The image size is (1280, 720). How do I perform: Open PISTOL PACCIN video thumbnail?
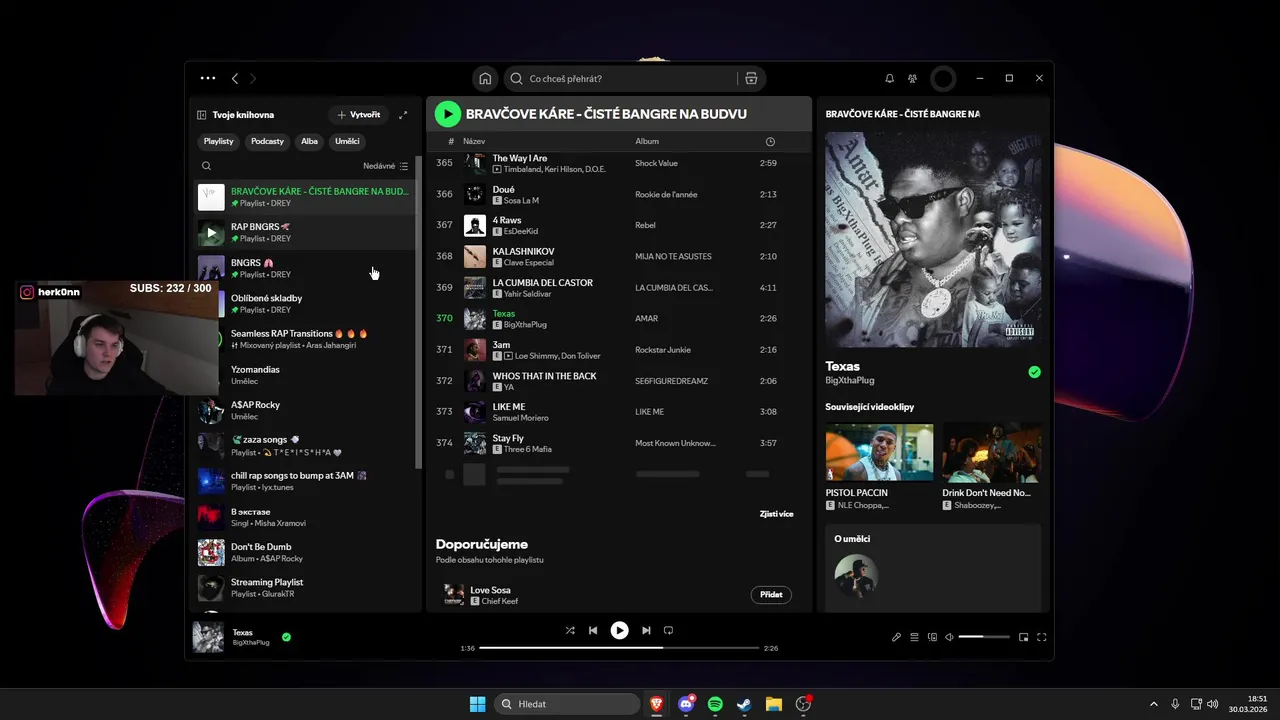point(879,452)
